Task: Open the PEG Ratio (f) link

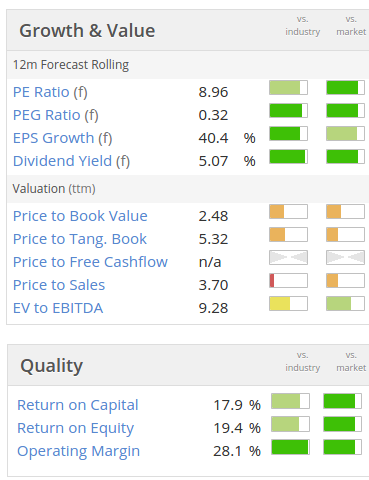Action: tap(56, 115)
